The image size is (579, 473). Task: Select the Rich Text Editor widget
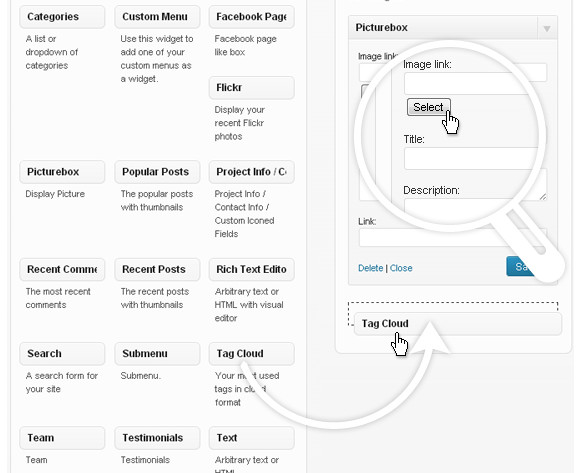[x=251, y=269]
